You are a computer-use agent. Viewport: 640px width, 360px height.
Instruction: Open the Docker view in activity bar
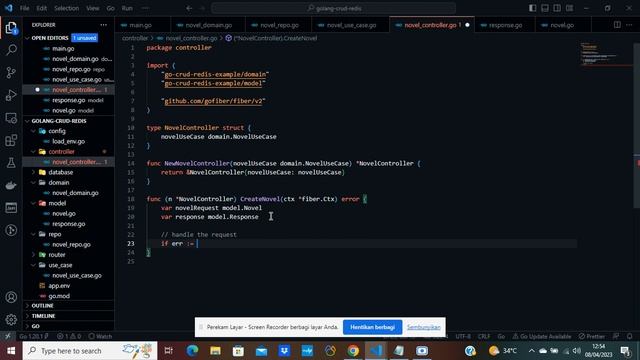(x=11, y=185)
